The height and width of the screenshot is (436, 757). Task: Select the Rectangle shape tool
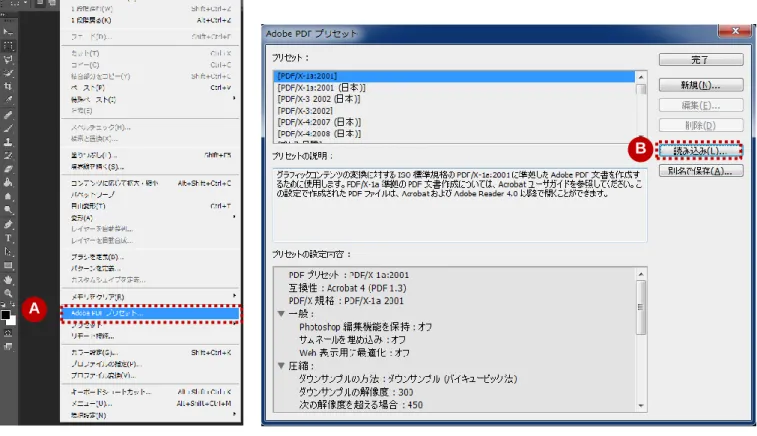pos(8,265)
